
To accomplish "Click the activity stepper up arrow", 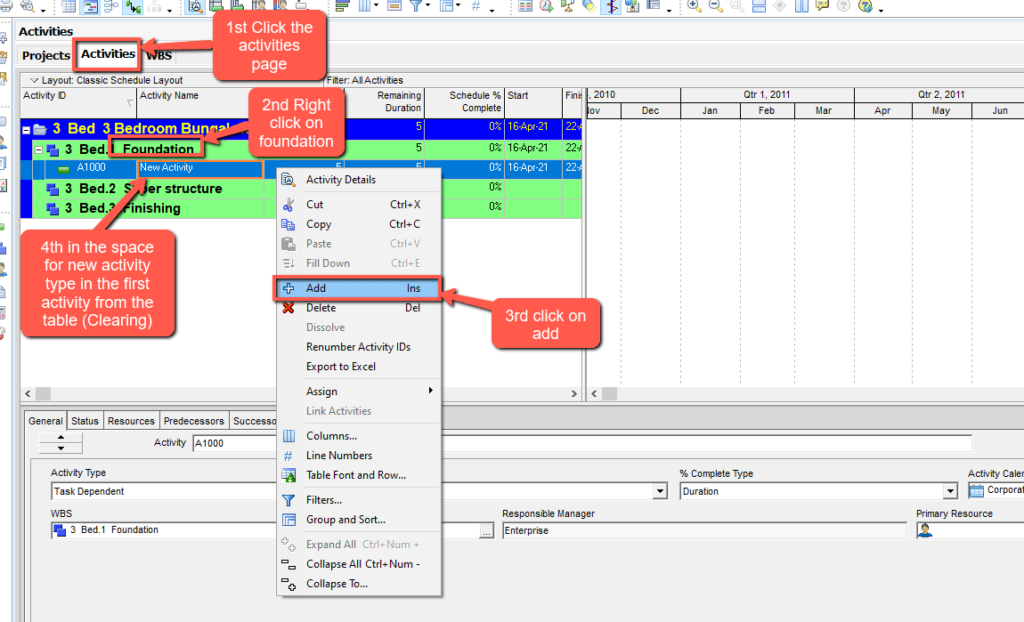I will 60,438.
